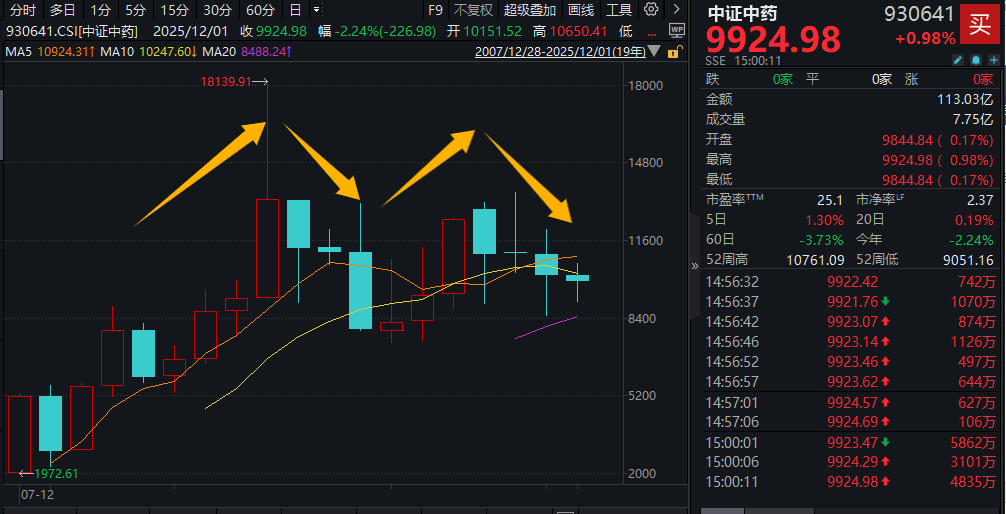Open the chart settings gear icon

click(652, 10)
